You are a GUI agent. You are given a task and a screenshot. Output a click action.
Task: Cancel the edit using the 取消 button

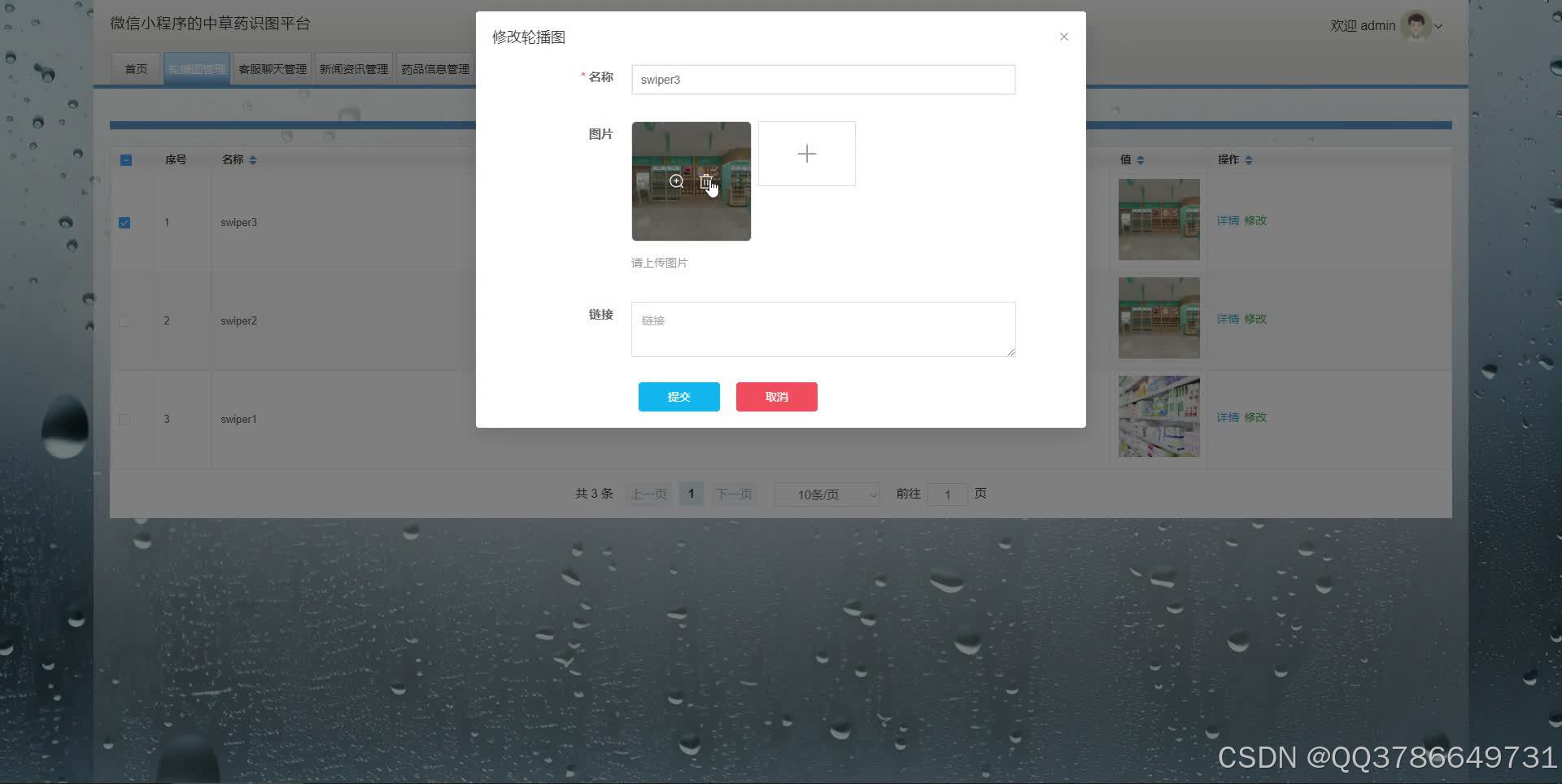click(x=776, y=397)
